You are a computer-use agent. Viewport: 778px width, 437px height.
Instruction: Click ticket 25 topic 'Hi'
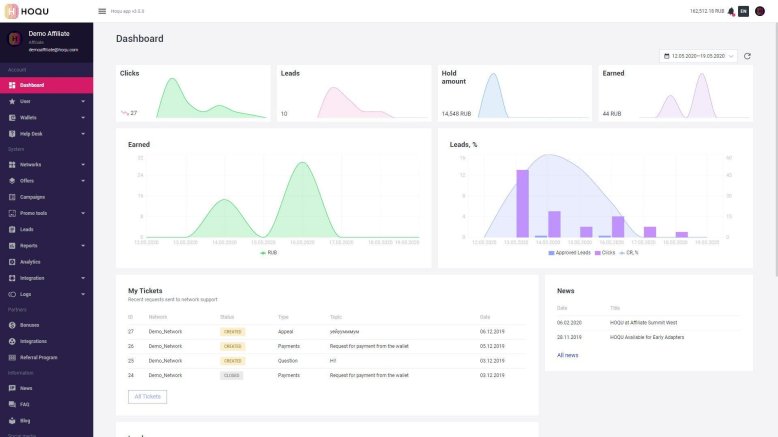coord(333,361)
